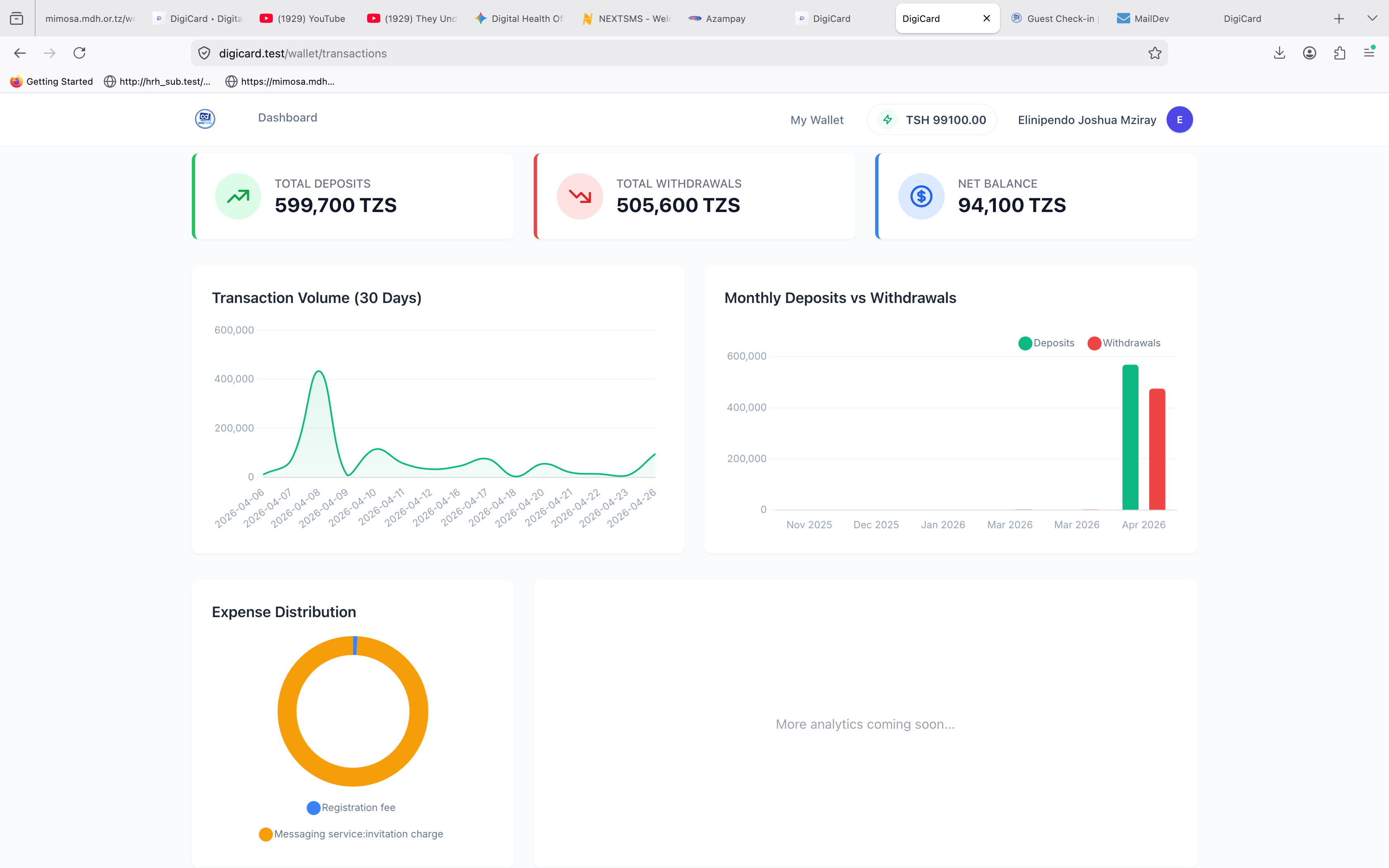1389x868 pixels.
Task: Click Transaction Volume (30 Days) heading
Action: (317, 298)
